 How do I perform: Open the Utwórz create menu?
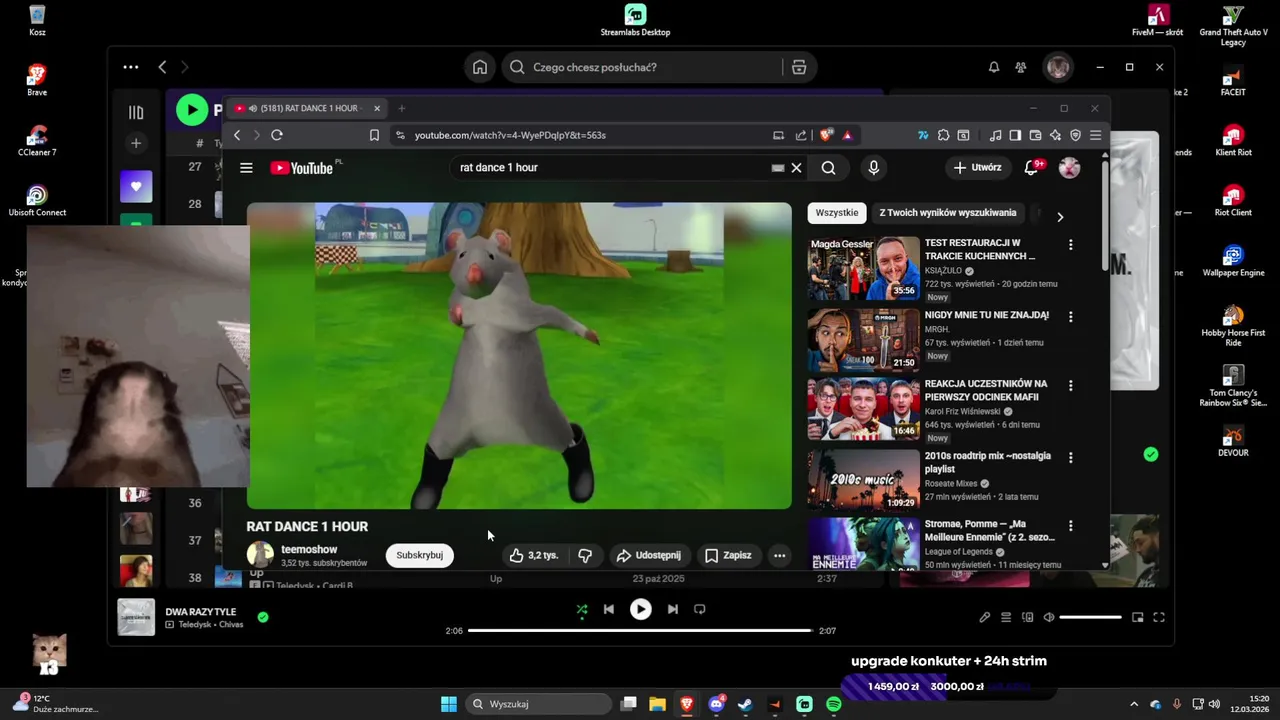pos(977,167)
